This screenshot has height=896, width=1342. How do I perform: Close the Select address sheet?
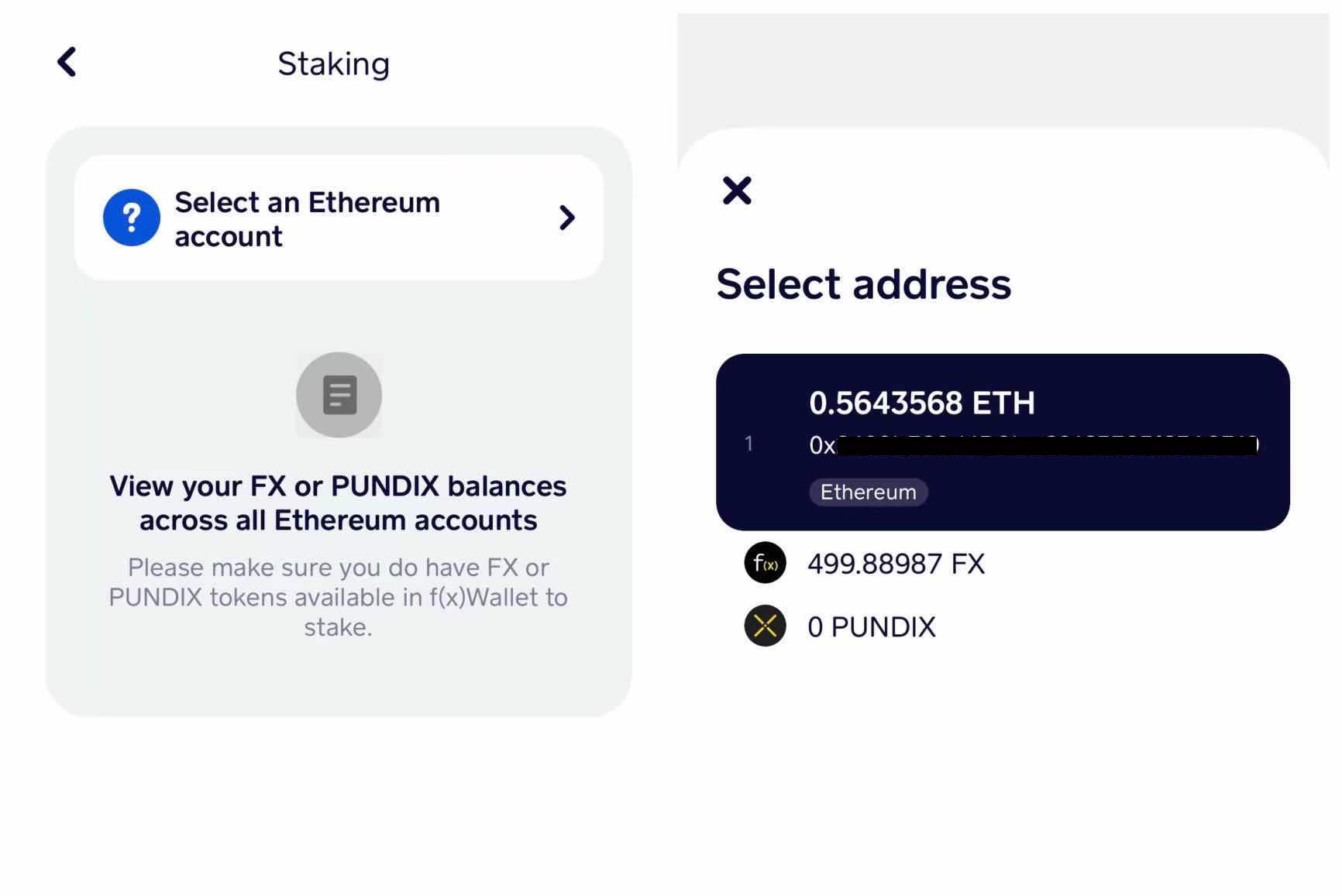tap(737, 191)
